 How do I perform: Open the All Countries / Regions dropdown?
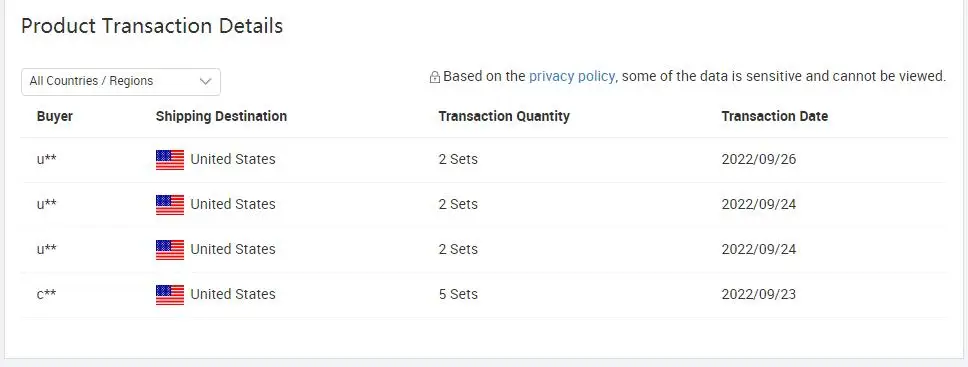coord(121,82)
